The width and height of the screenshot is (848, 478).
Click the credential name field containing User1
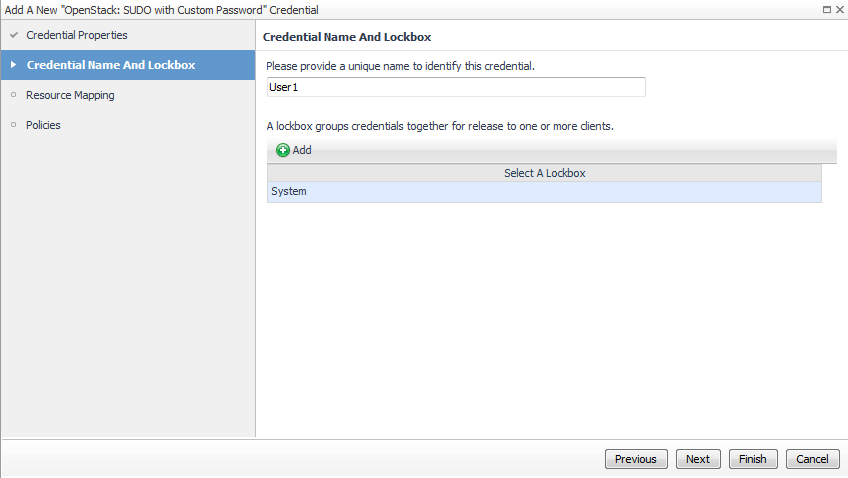(x=455, y=87)
